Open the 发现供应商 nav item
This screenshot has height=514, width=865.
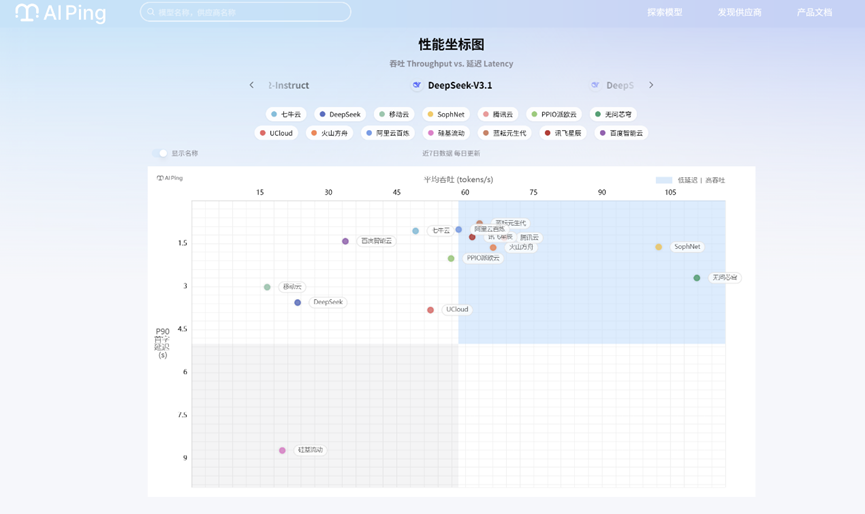point(739,12)
